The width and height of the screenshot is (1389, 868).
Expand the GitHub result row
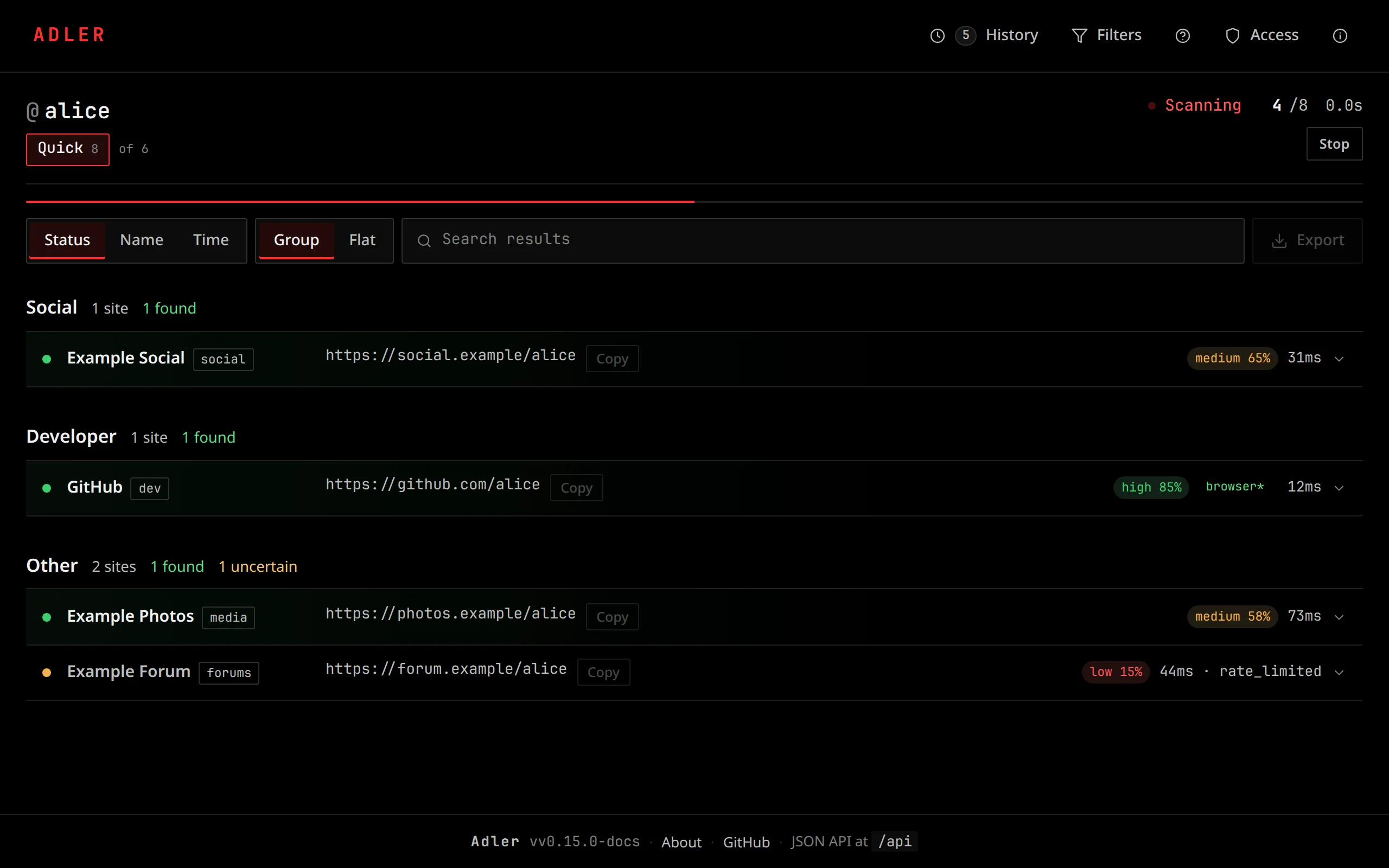pyautogui.click(x=1339, y=488)
